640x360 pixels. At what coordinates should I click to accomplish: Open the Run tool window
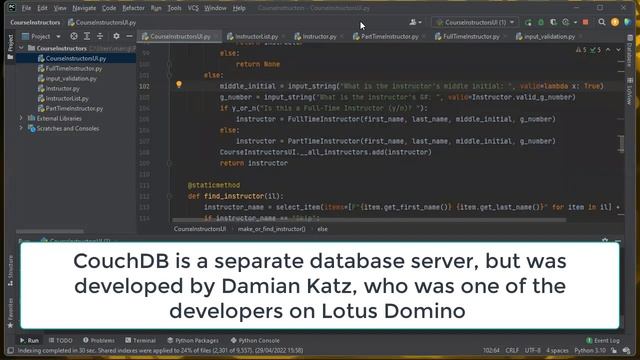[x=29, y=340]
